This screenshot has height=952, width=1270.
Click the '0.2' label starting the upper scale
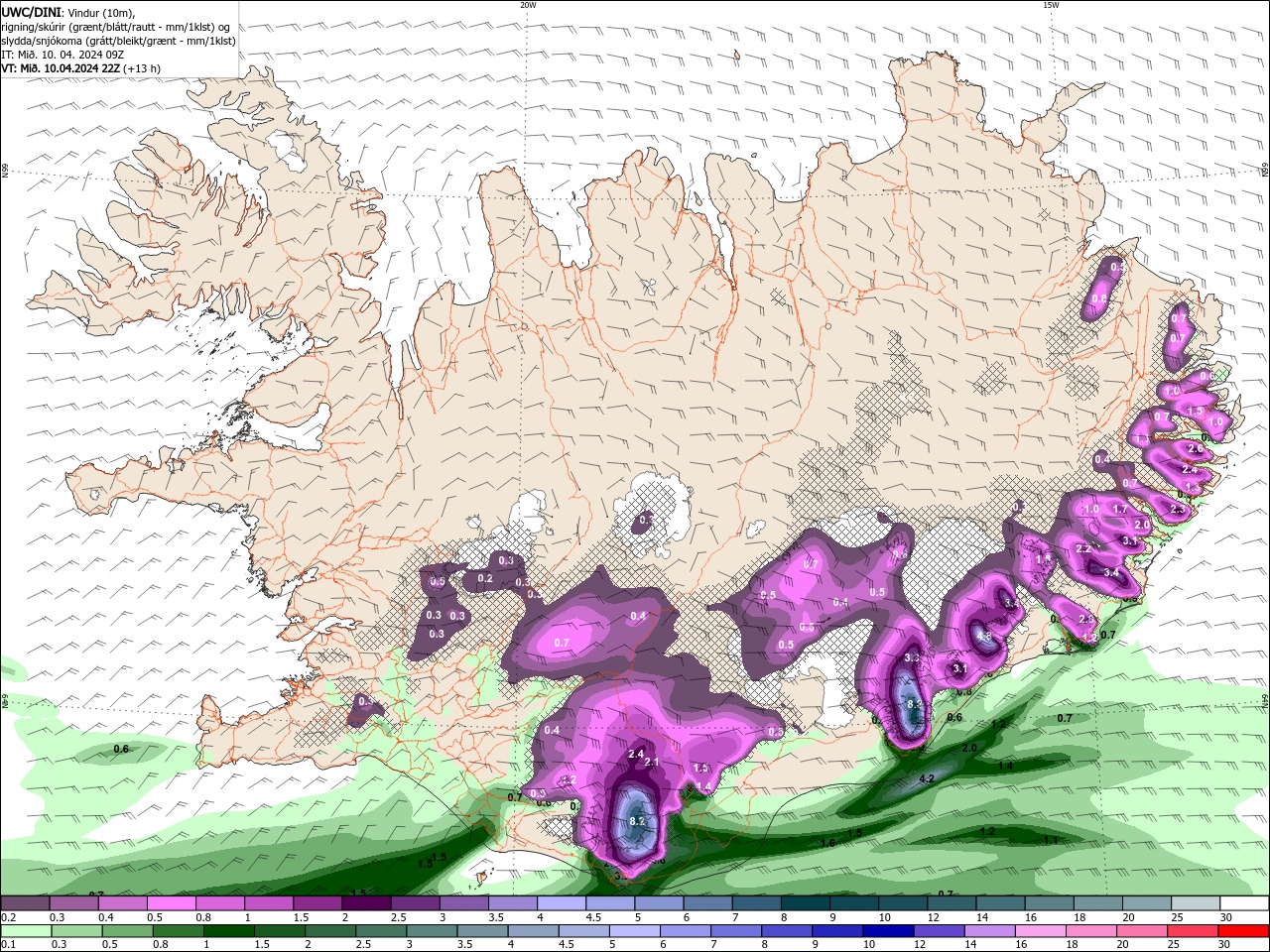tap(9, 917)
